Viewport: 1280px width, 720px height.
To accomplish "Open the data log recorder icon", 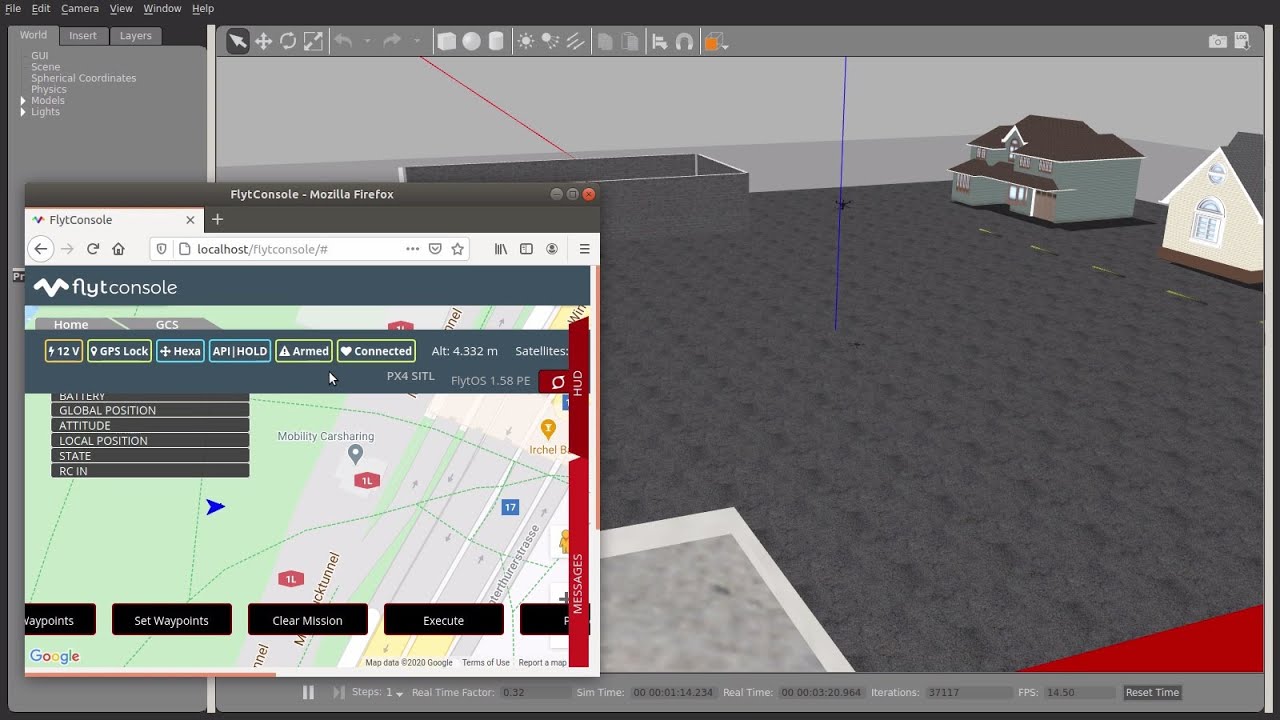I will coord(1243,41).
